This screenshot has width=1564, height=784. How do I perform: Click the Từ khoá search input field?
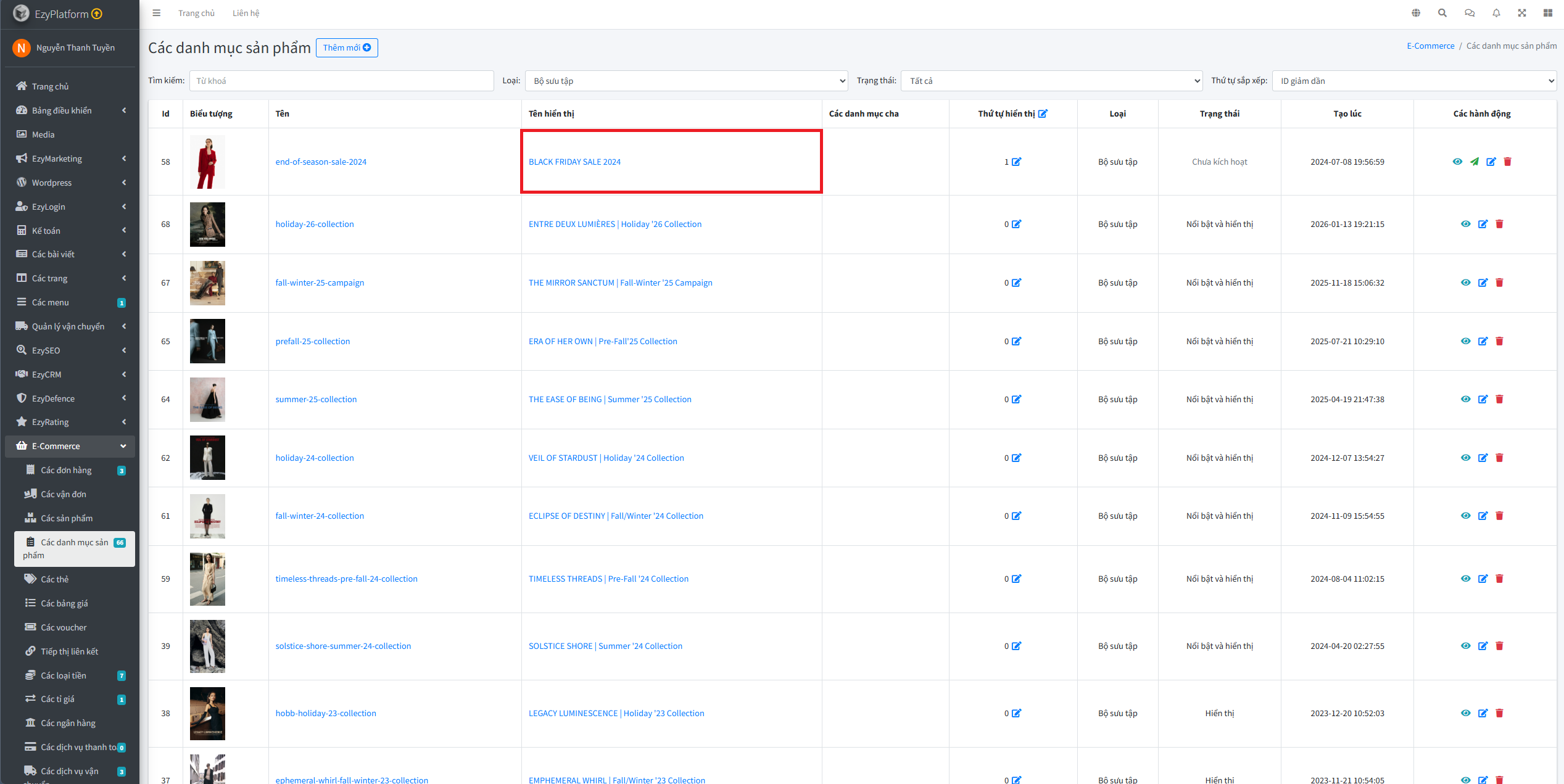[x=341, y=81]
